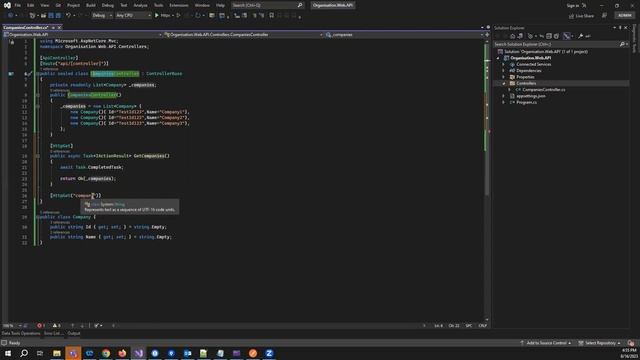Click the navigate-down arrow in editor bottom bar
The width and height of the screenshot is (640, 360).
[x=82, y=326]
